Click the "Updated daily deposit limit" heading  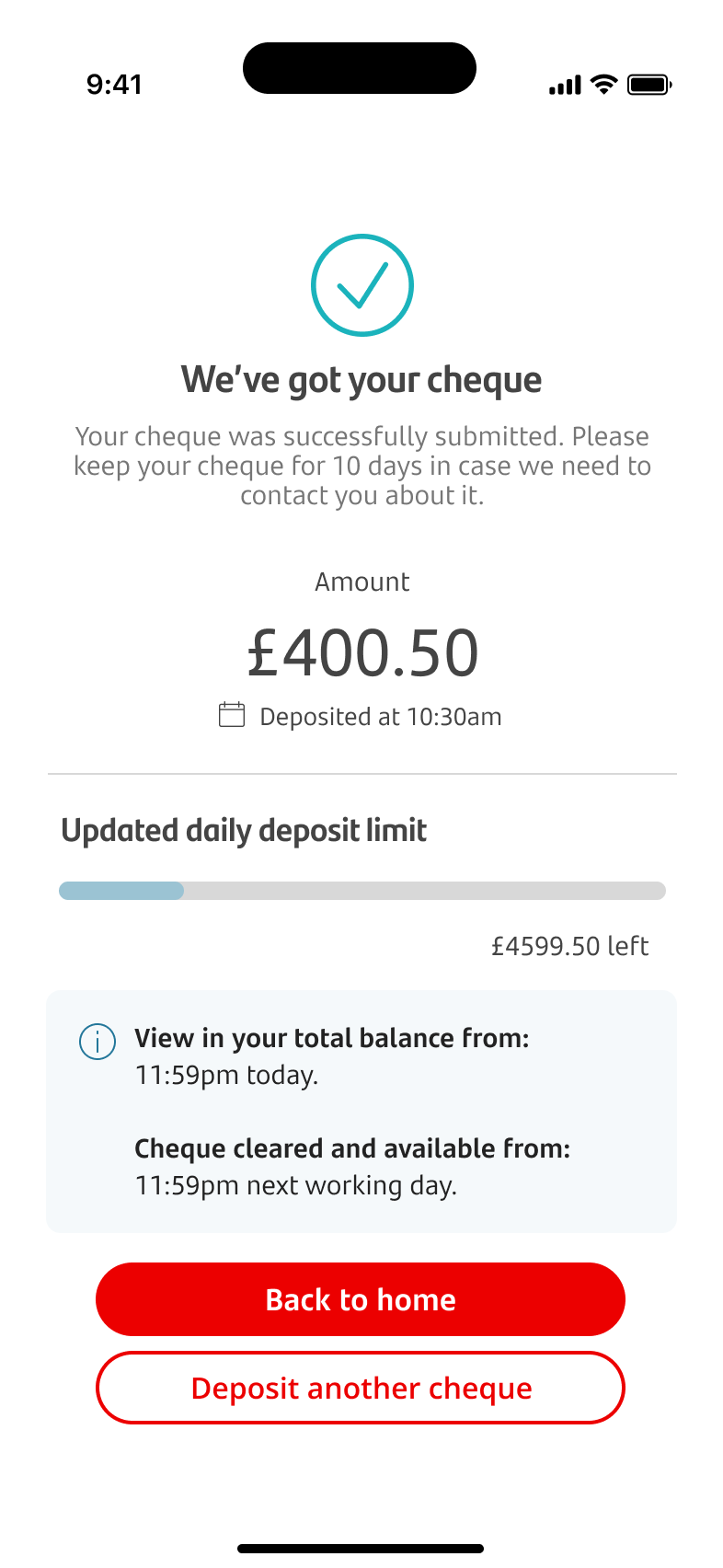[x=244, y=831]
